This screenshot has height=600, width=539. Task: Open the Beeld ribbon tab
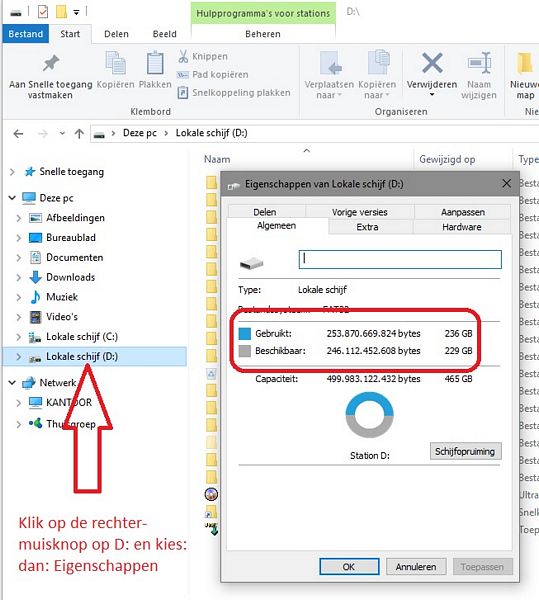[x=164, y=34]
